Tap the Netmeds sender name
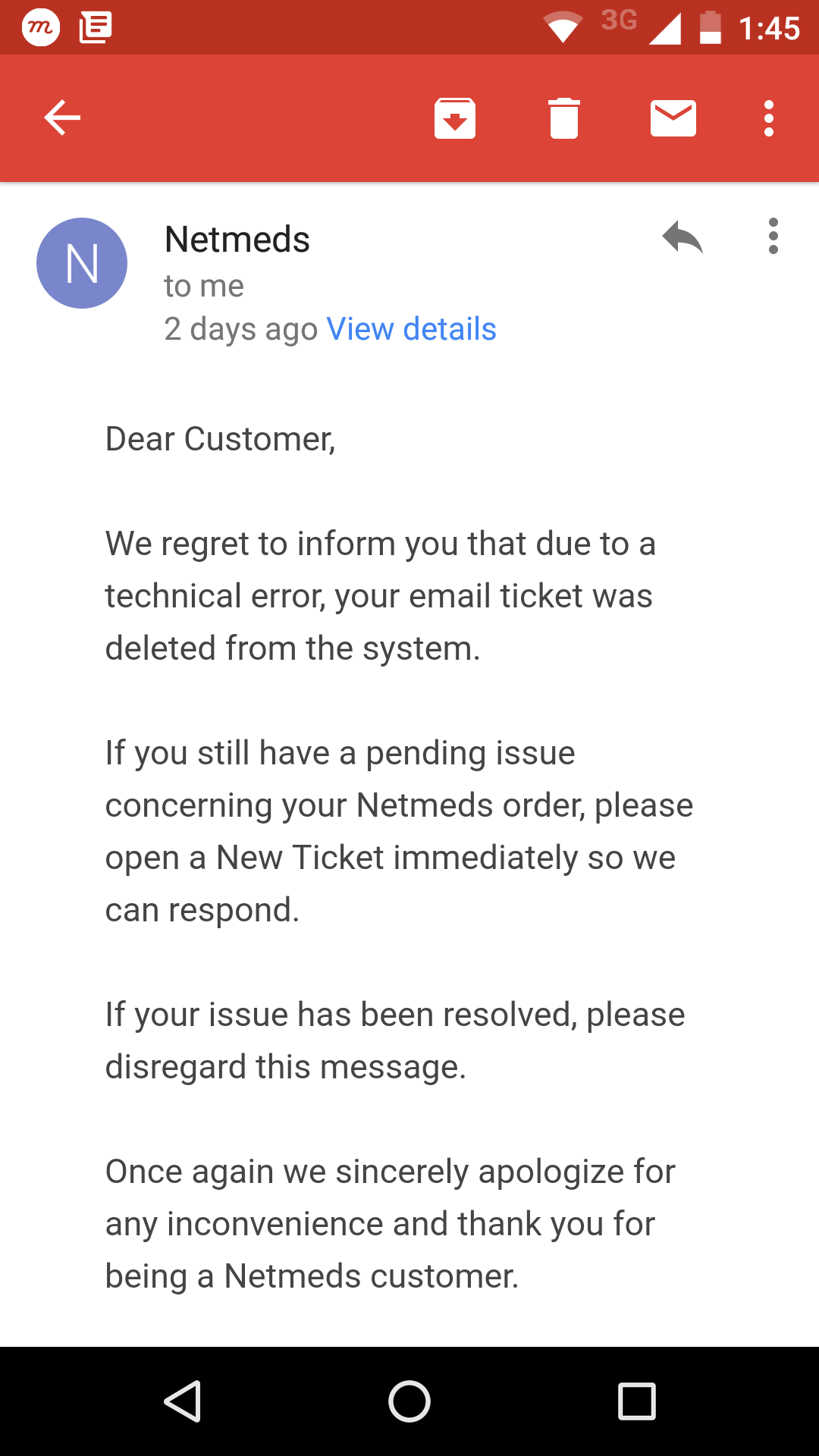Viewport: 819px width, 1456px height. tap(237, 240)
